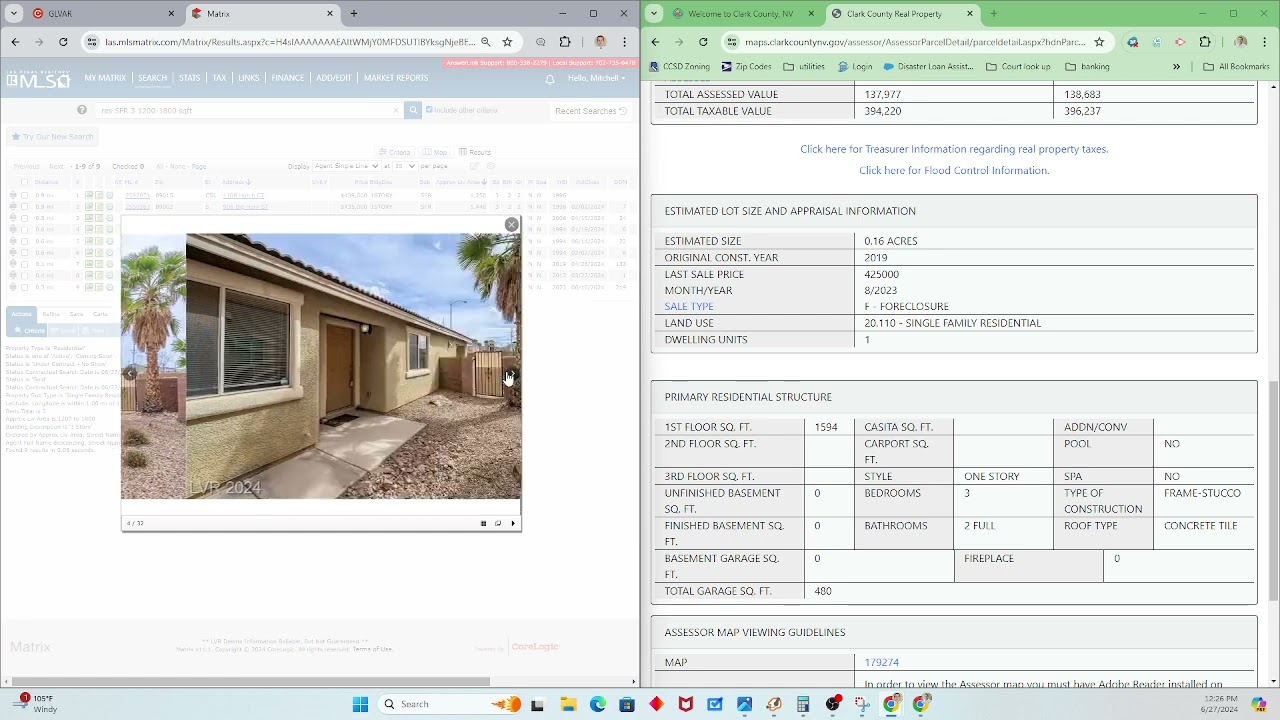Open Recent Searches list
The width and height of the screenshot is (1280, 720).
coord(590,111)
